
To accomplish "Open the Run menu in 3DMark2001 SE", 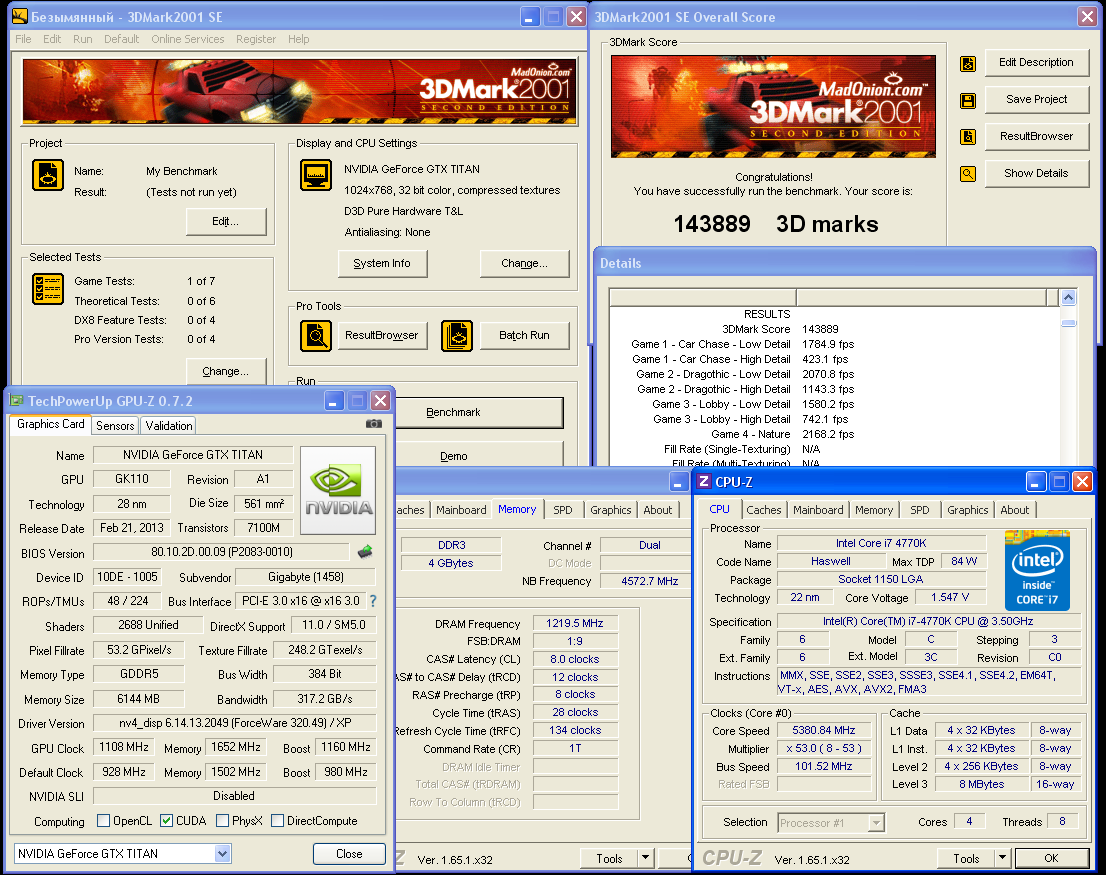I will [83, 39].
